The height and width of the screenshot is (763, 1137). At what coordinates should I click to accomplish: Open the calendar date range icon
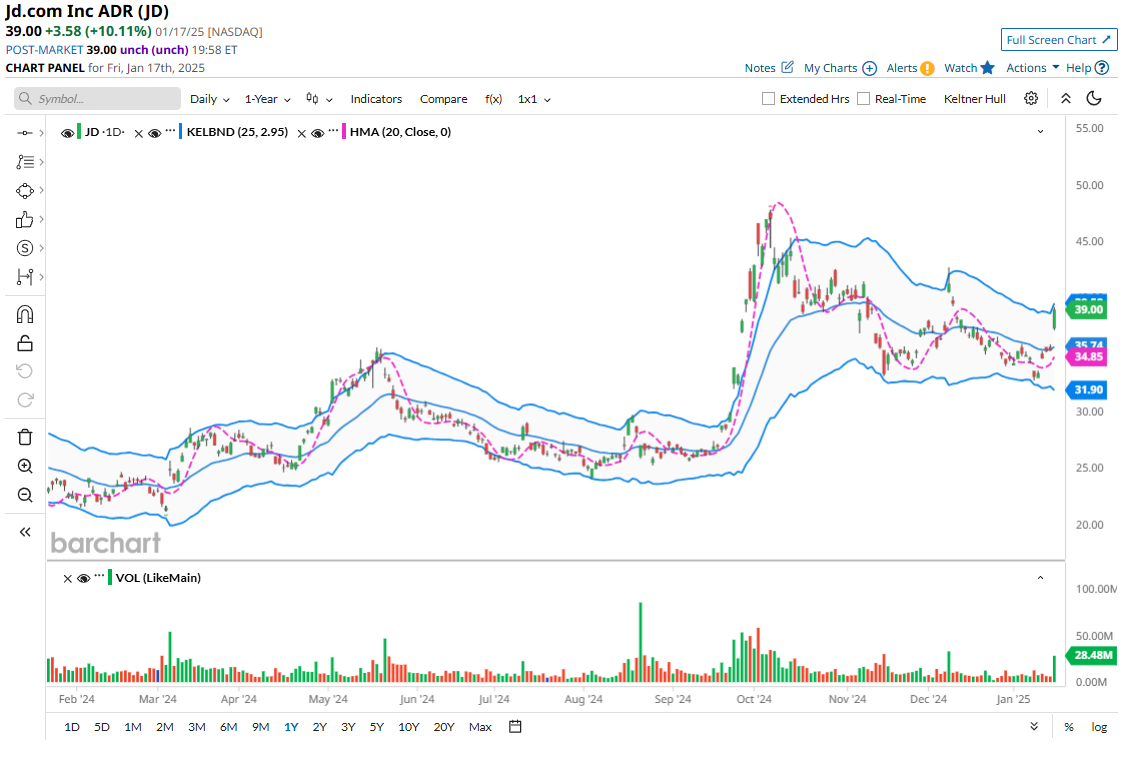coord(515,726)
